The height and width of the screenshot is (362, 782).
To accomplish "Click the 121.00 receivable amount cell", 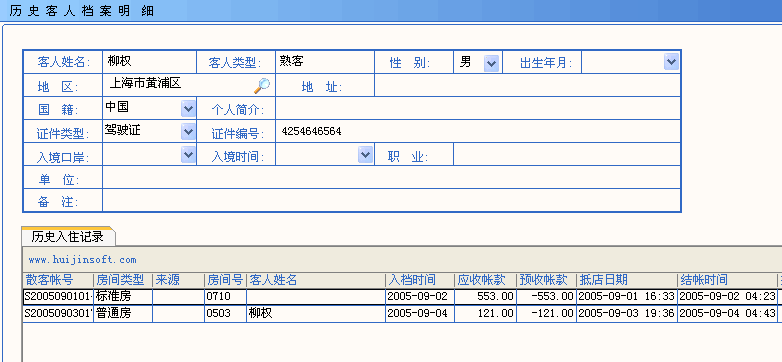I will [485, 314].
